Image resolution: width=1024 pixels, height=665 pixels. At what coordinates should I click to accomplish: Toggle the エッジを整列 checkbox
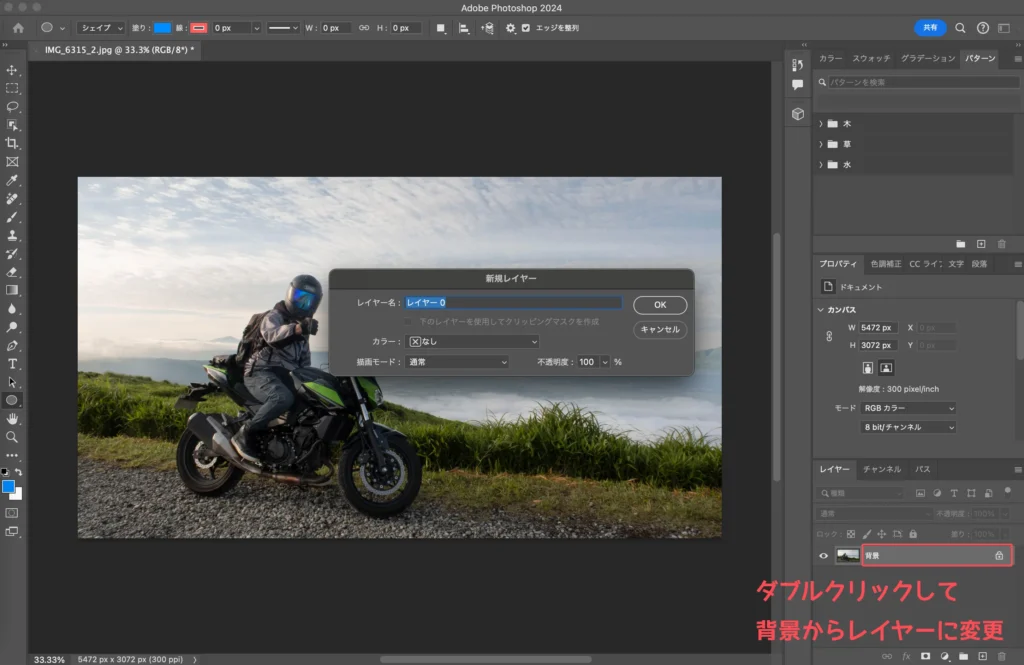click(526, 28)
